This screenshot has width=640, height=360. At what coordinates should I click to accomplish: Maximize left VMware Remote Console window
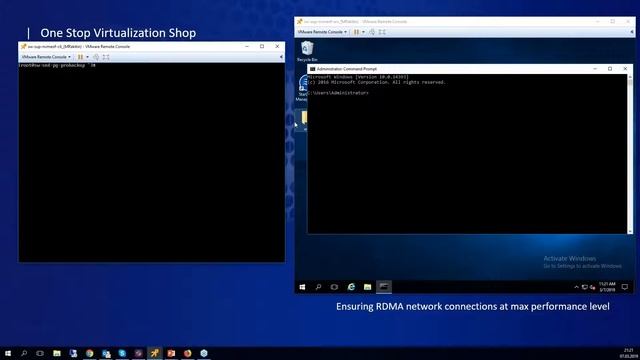point(262,47)
